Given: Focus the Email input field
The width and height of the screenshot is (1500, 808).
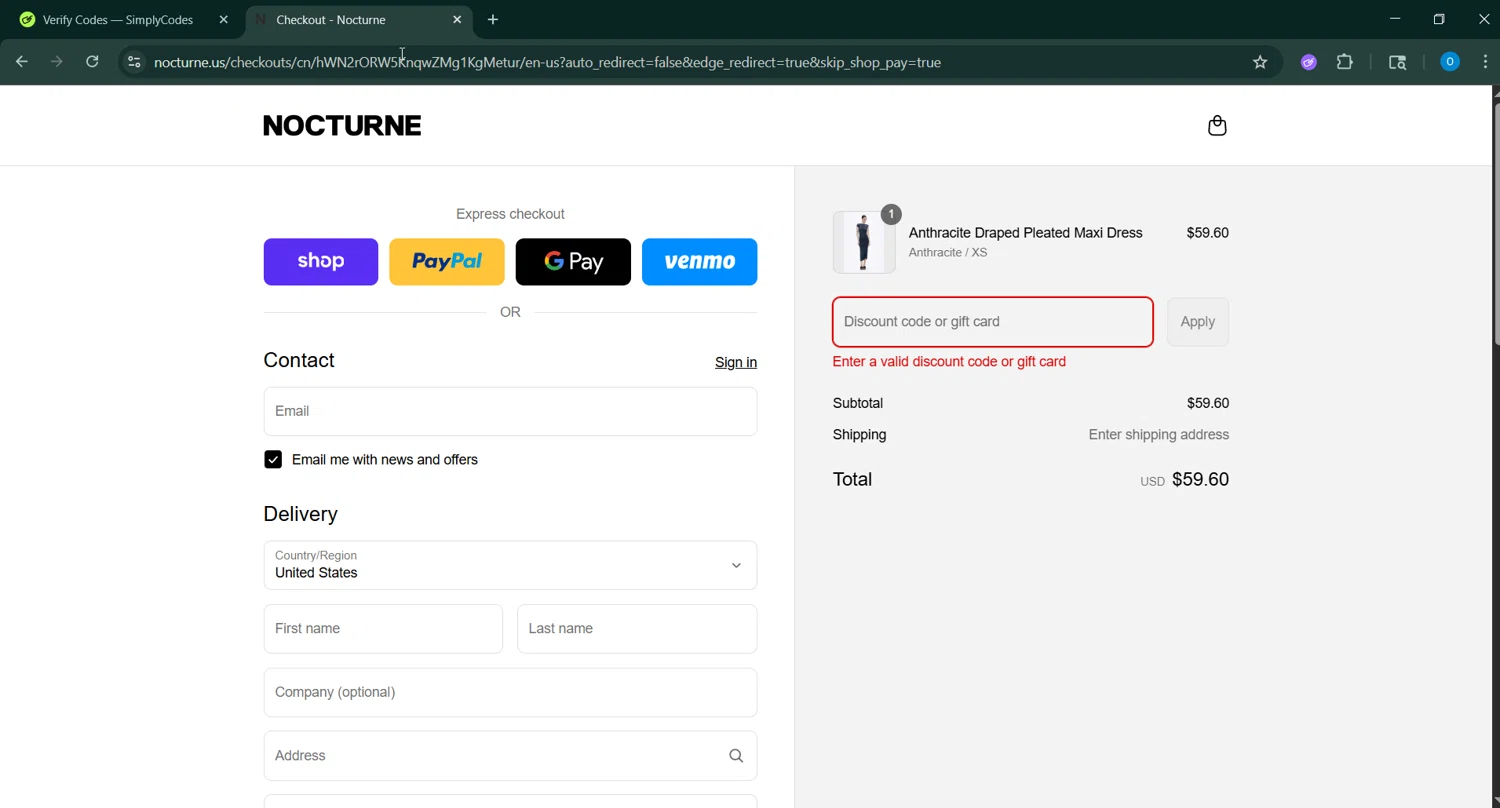Looking at the screenshot, I should [510, 411].
